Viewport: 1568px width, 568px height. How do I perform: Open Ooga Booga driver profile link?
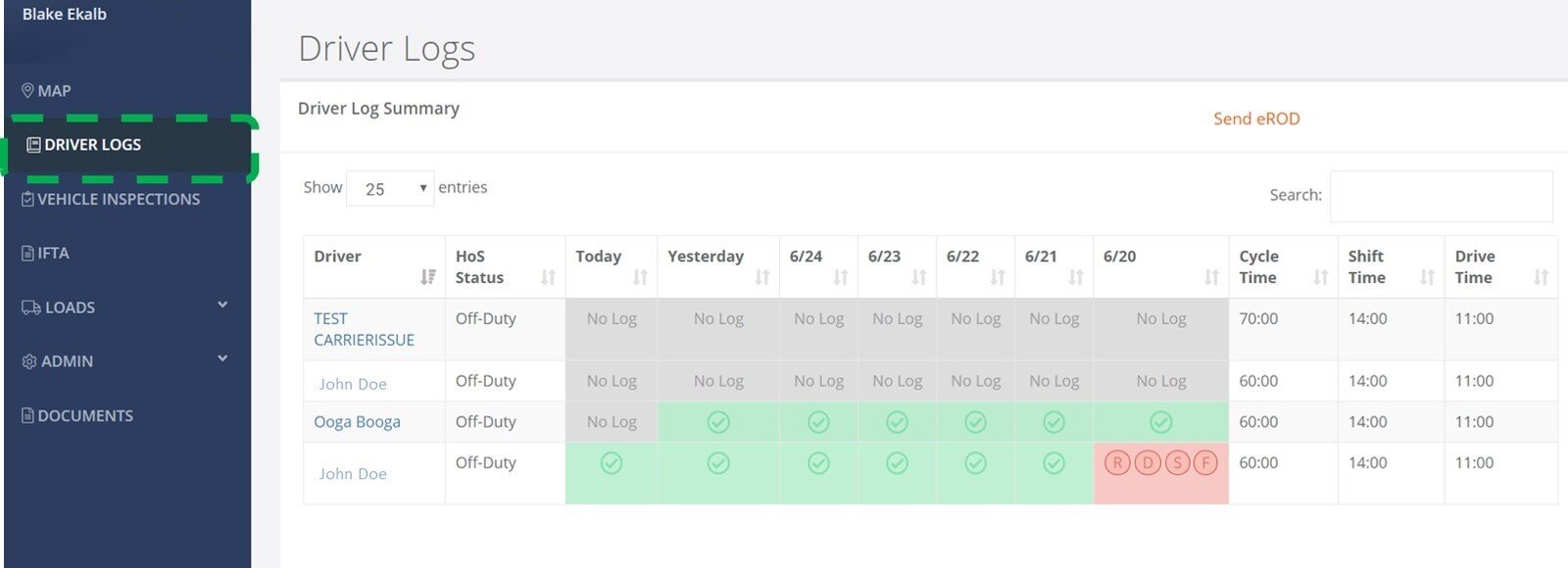point(357,422)
